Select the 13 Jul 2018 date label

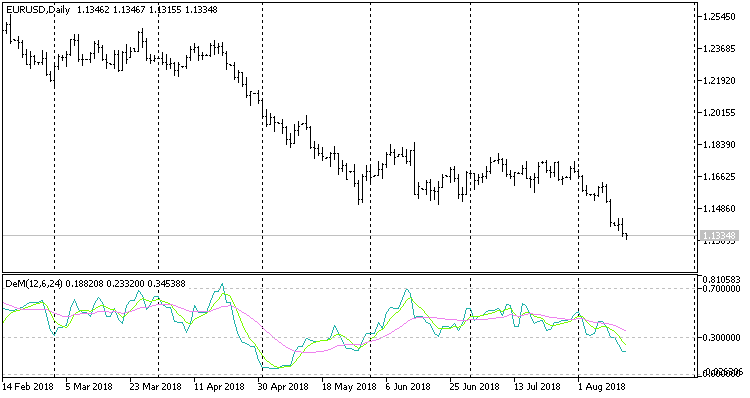point(538,387)
